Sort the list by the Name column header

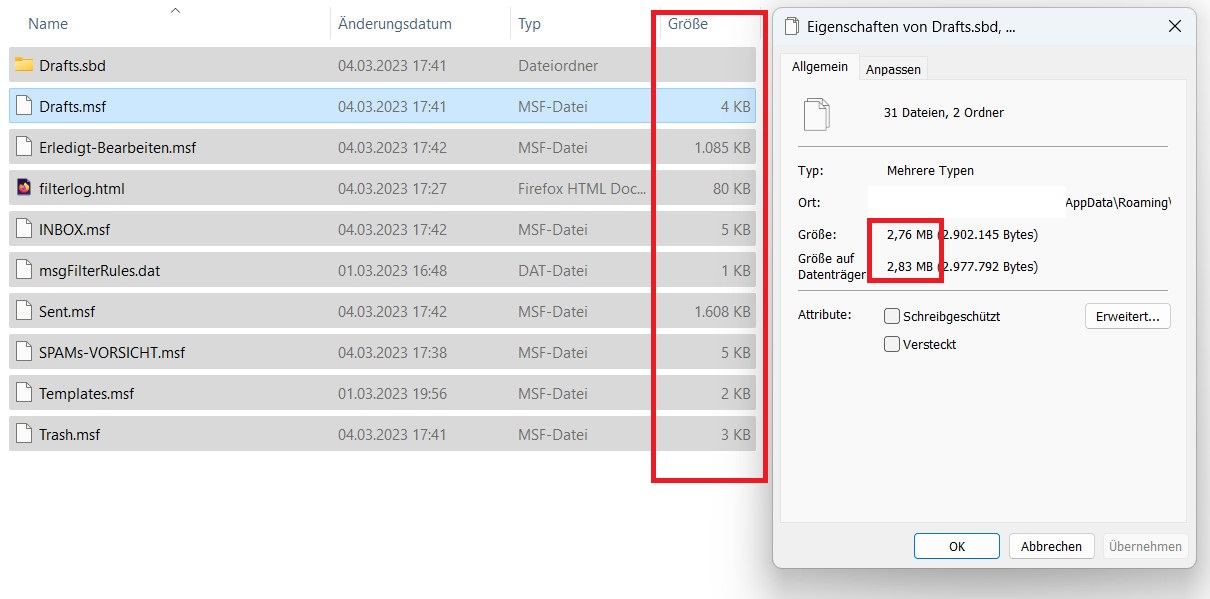pos(49,23)
